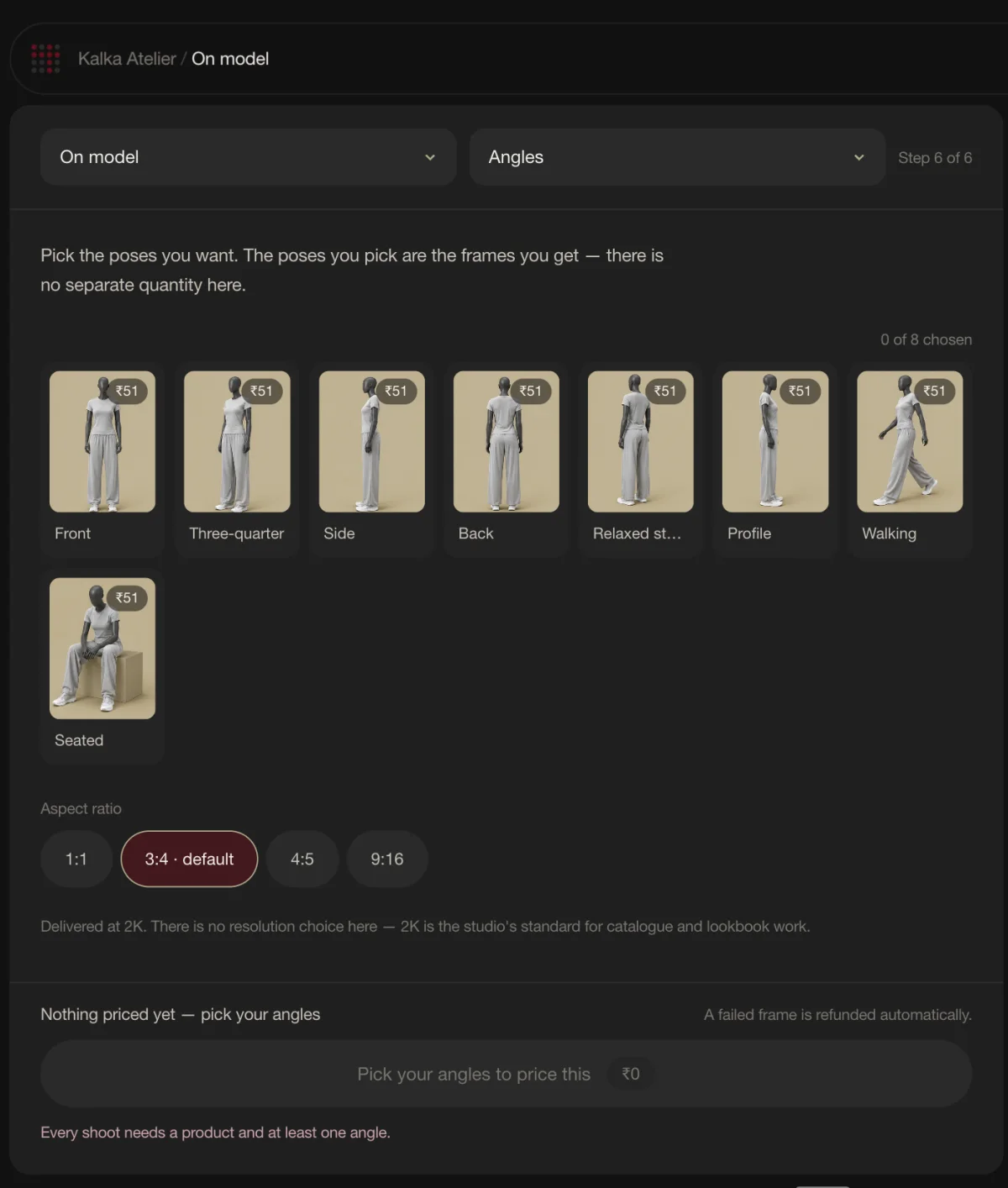Click the Relaxed st… pose label
The height and width of the screenshot is (1188, 1008).
click(637, 534)
